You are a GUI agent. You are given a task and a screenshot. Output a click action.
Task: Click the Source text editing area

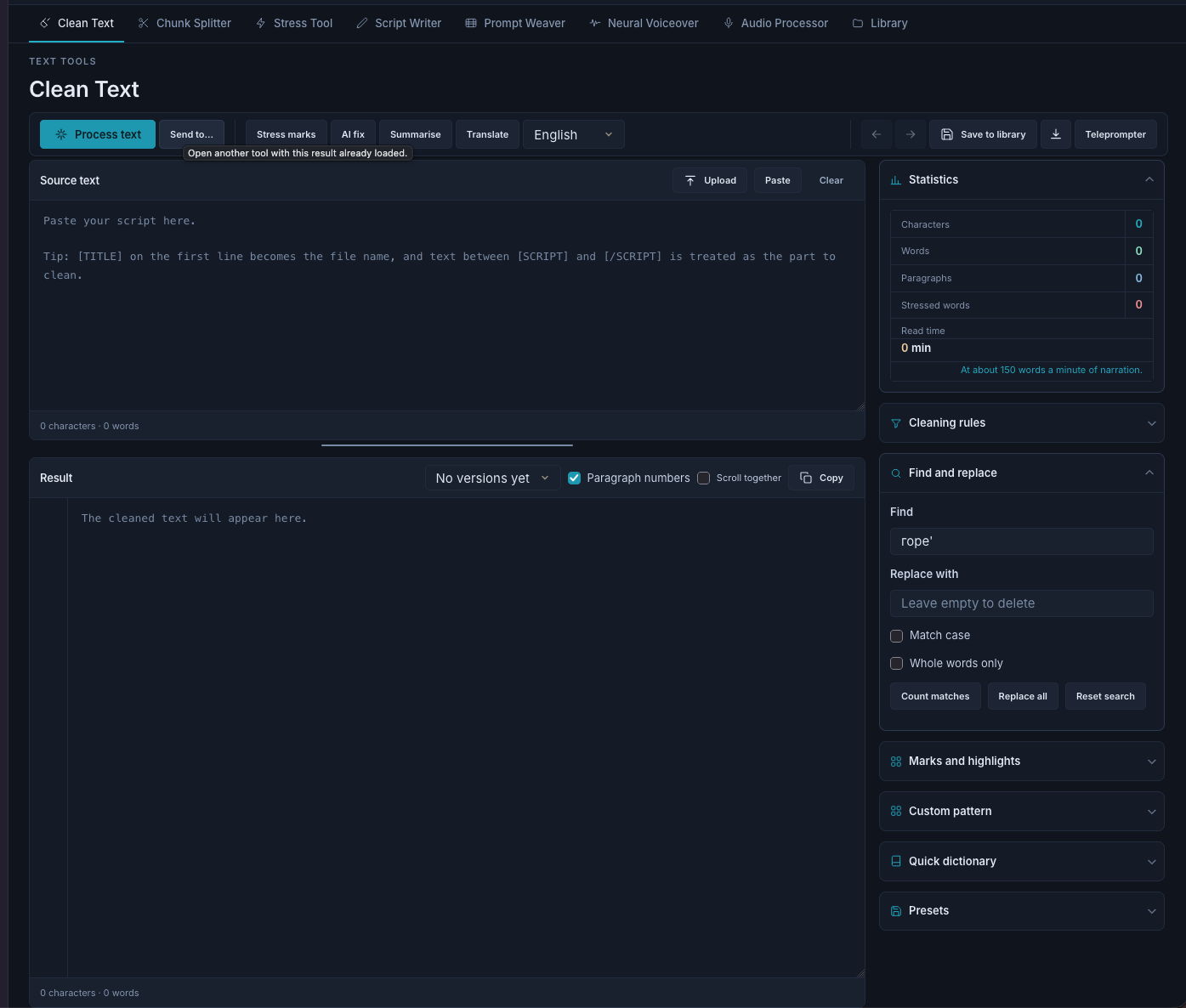447,306
